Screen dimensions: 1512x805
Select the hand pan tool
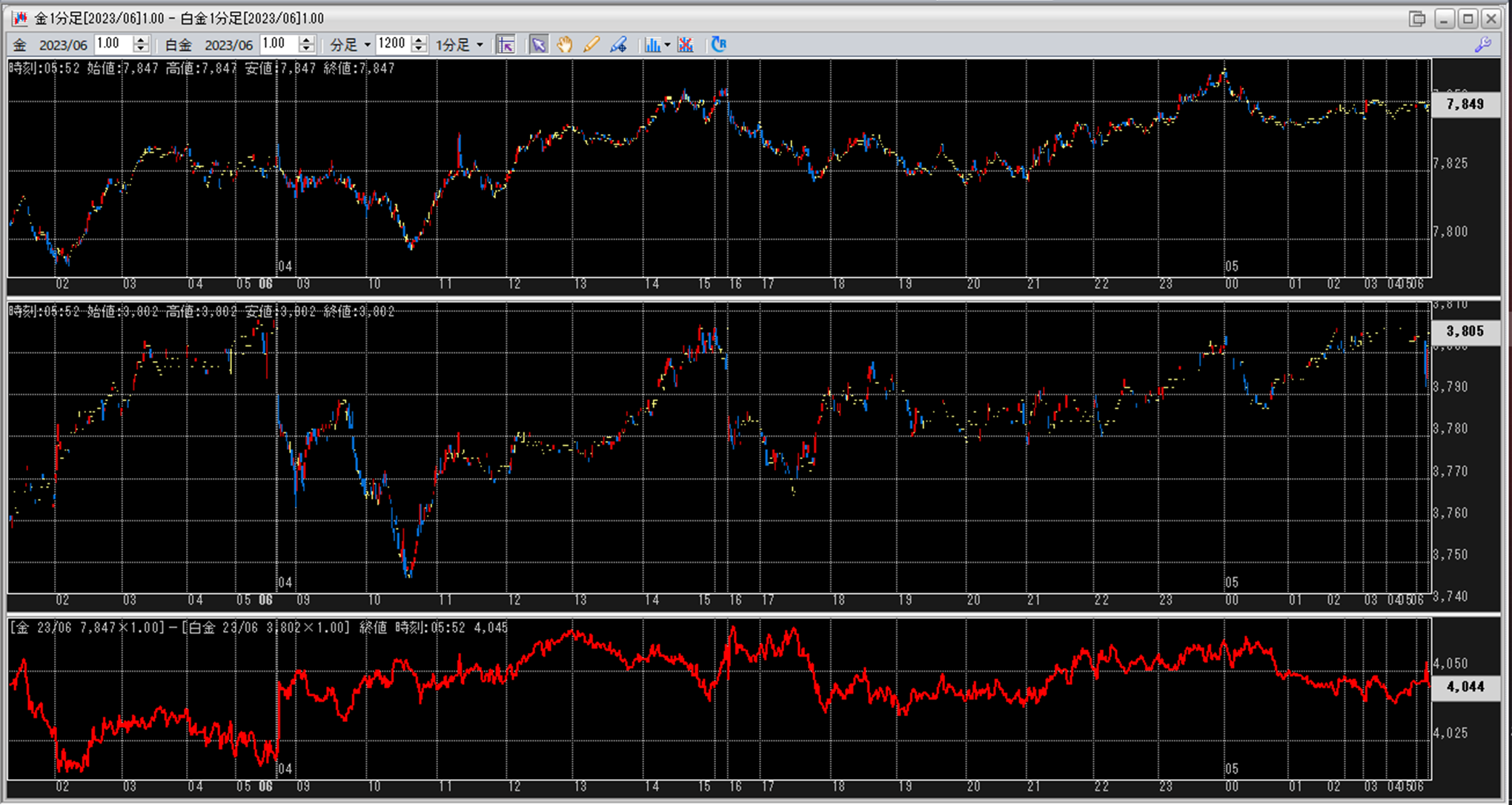click(565, 44)
